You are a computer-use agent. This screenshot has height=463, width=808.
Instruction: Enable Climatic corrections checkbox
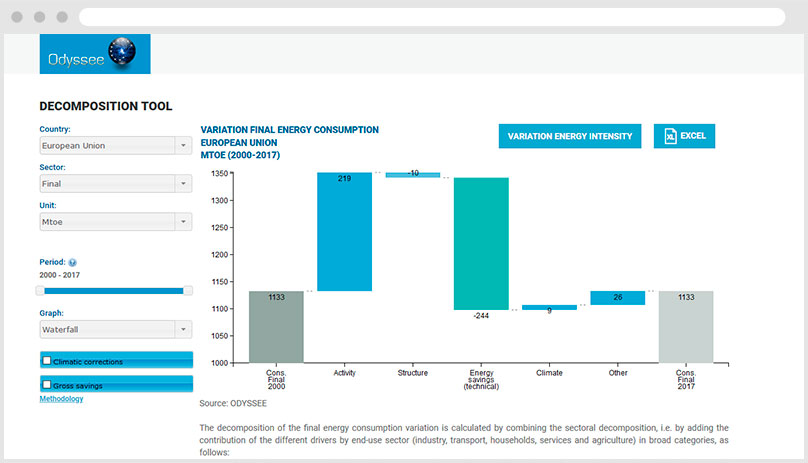[x=47, y=360]
